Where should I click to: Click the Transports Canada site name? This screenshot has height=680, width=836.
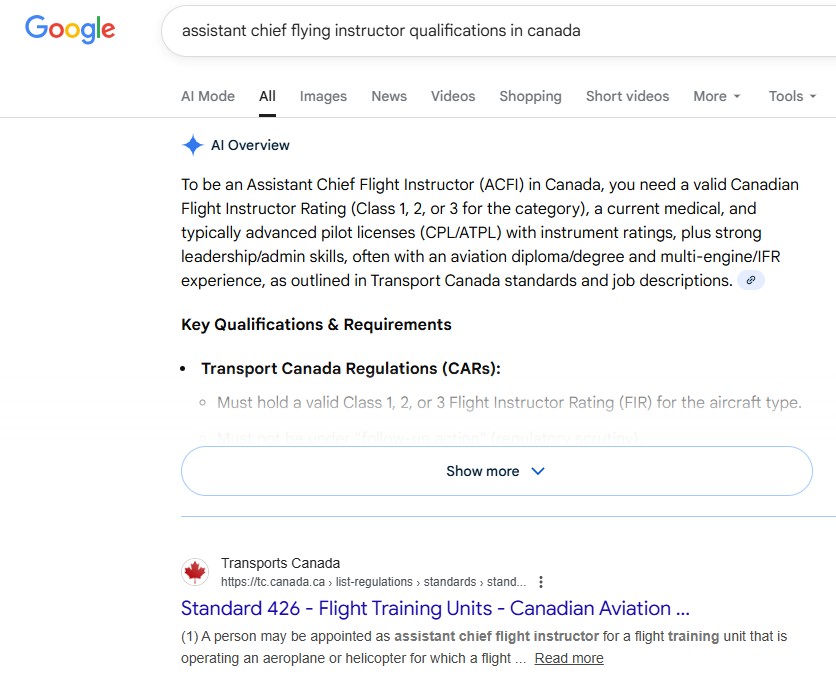tap(280, 563)
